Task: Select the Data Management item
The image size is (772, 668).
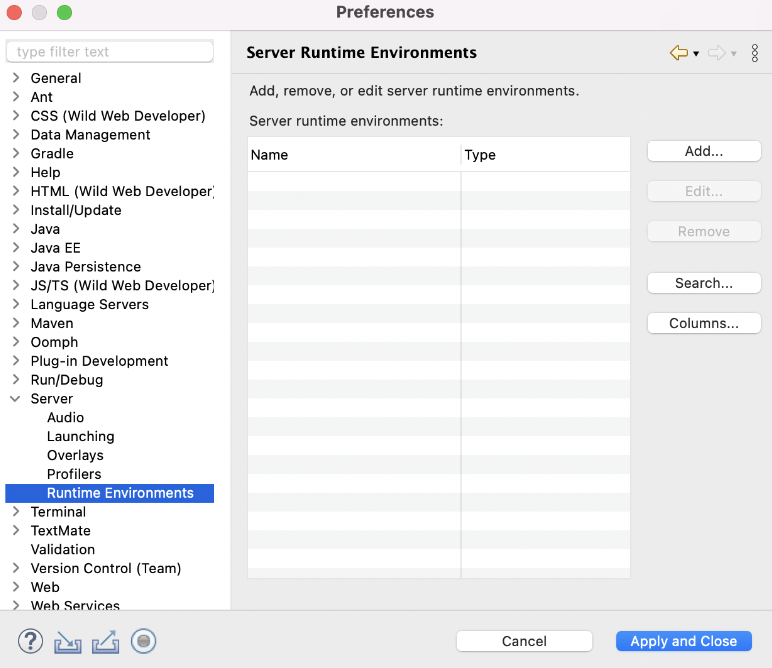Action: coord(91,134)
